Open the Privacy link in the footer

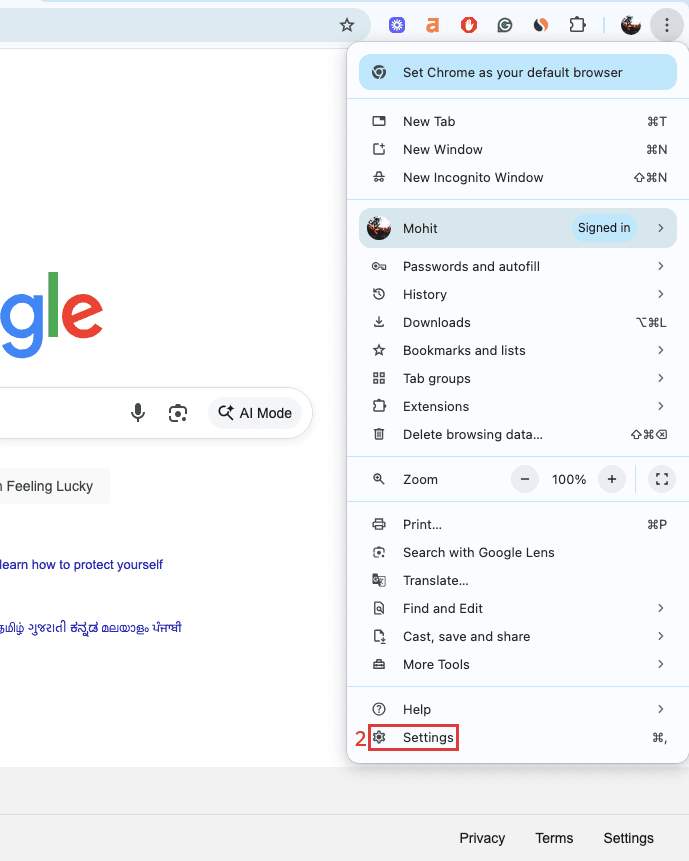tap(482, 838)
